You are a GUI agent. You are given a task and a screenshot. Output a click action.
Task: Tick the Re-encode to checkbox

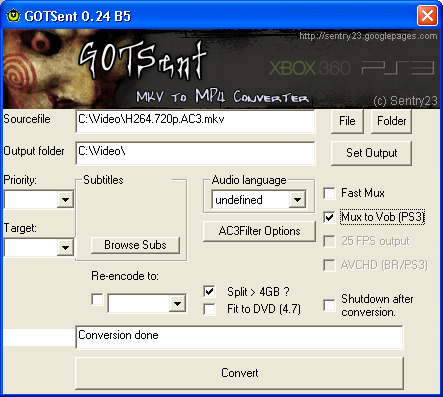97,299
